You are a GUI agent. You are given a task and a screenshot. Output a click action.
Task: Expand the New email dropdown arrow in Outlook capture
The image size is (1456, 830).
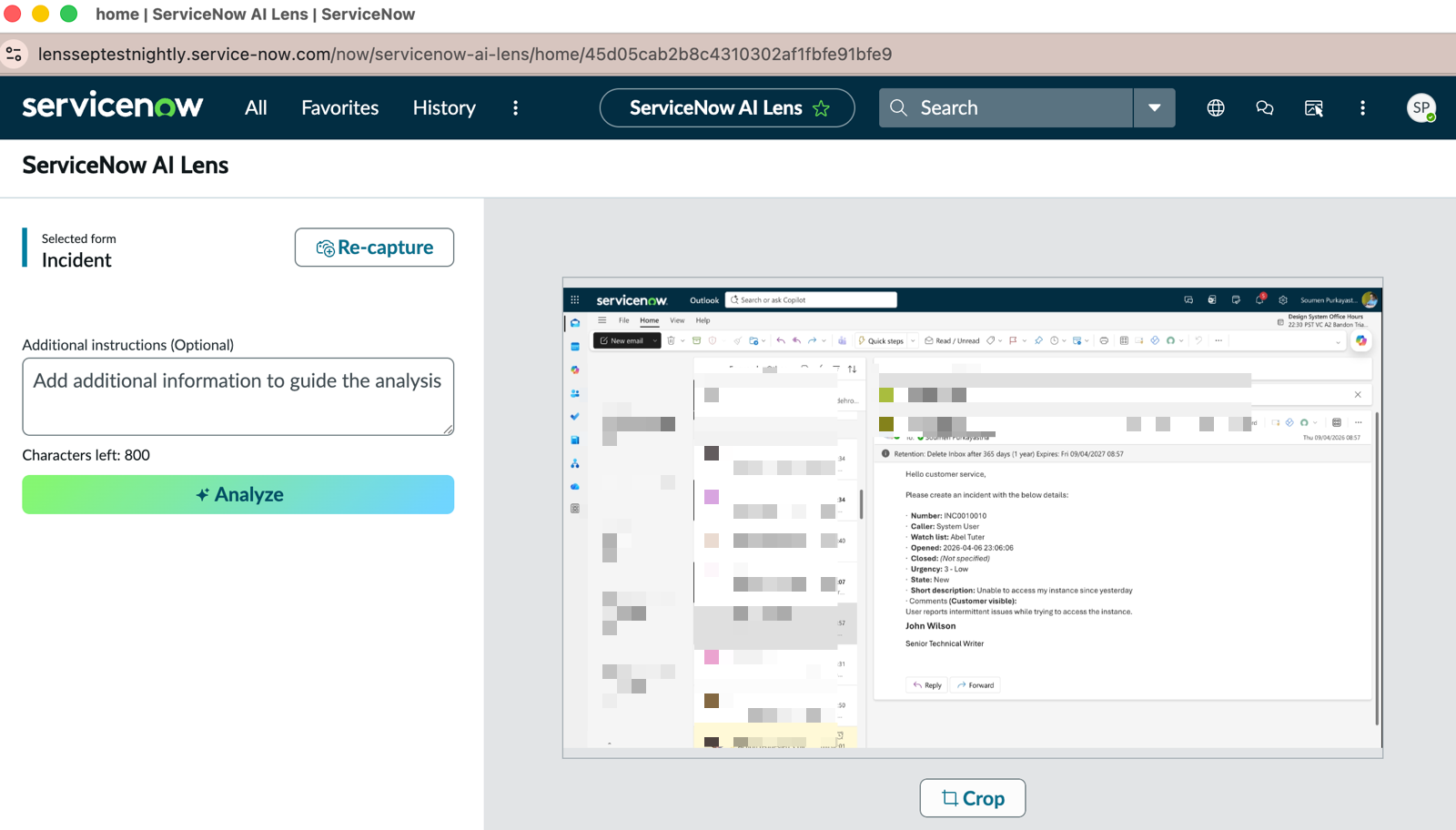click(x=654, y=340)
